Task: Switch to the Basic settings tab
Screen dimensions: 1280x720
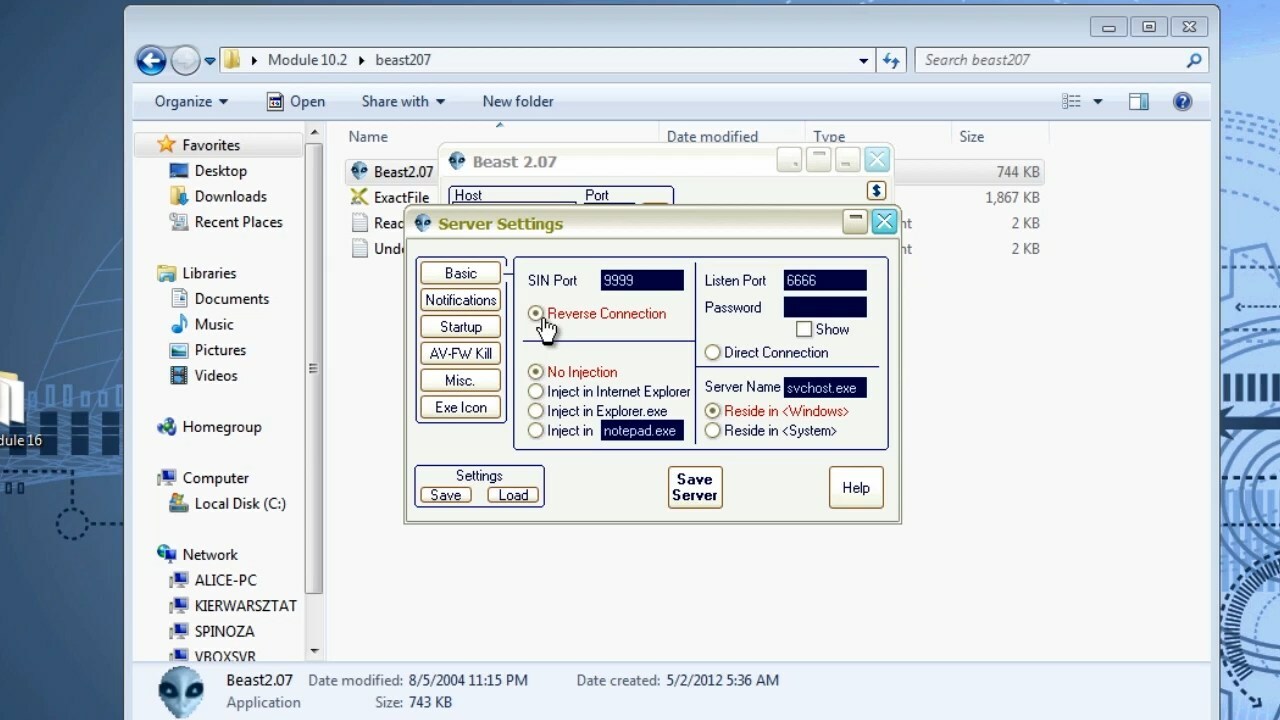Action: coord(461,273)
